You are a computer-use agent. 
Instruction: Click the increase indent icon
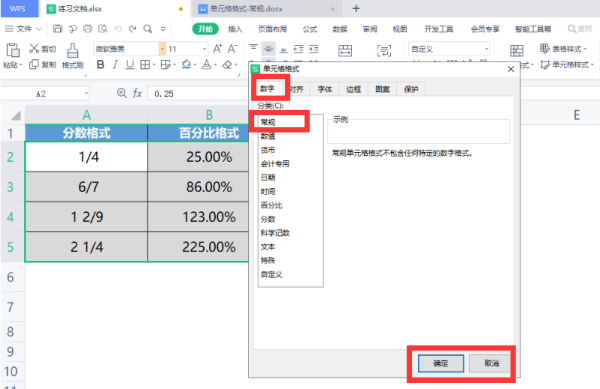(x=314, y=49)
